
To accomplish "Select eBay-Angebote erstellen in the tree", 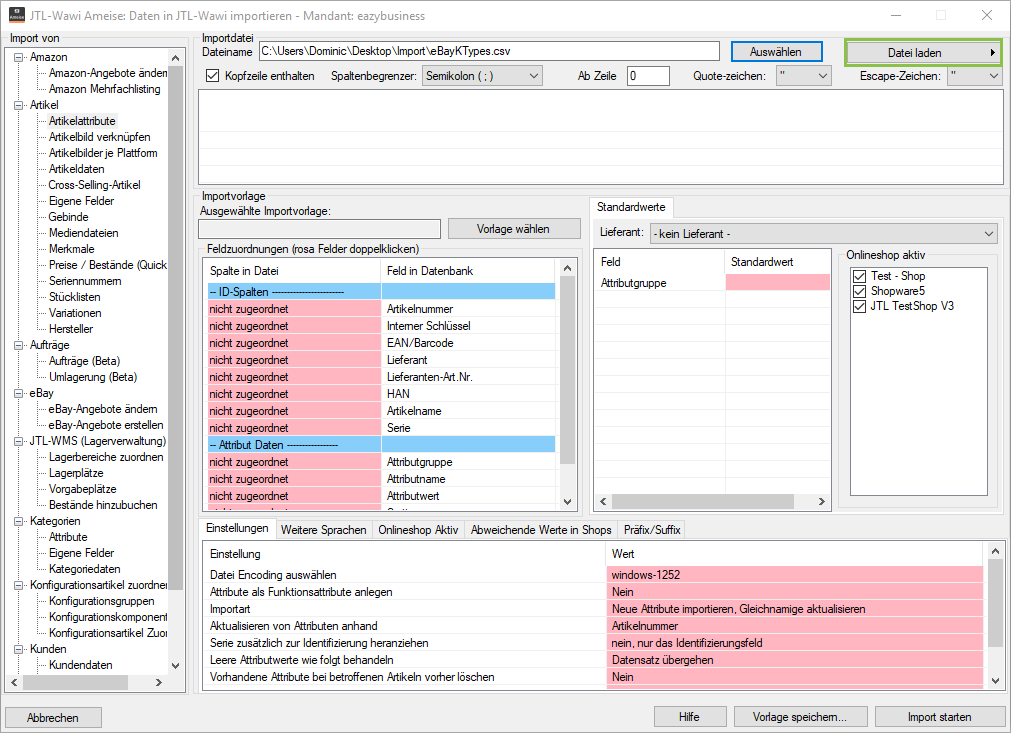I will (106, 425).
